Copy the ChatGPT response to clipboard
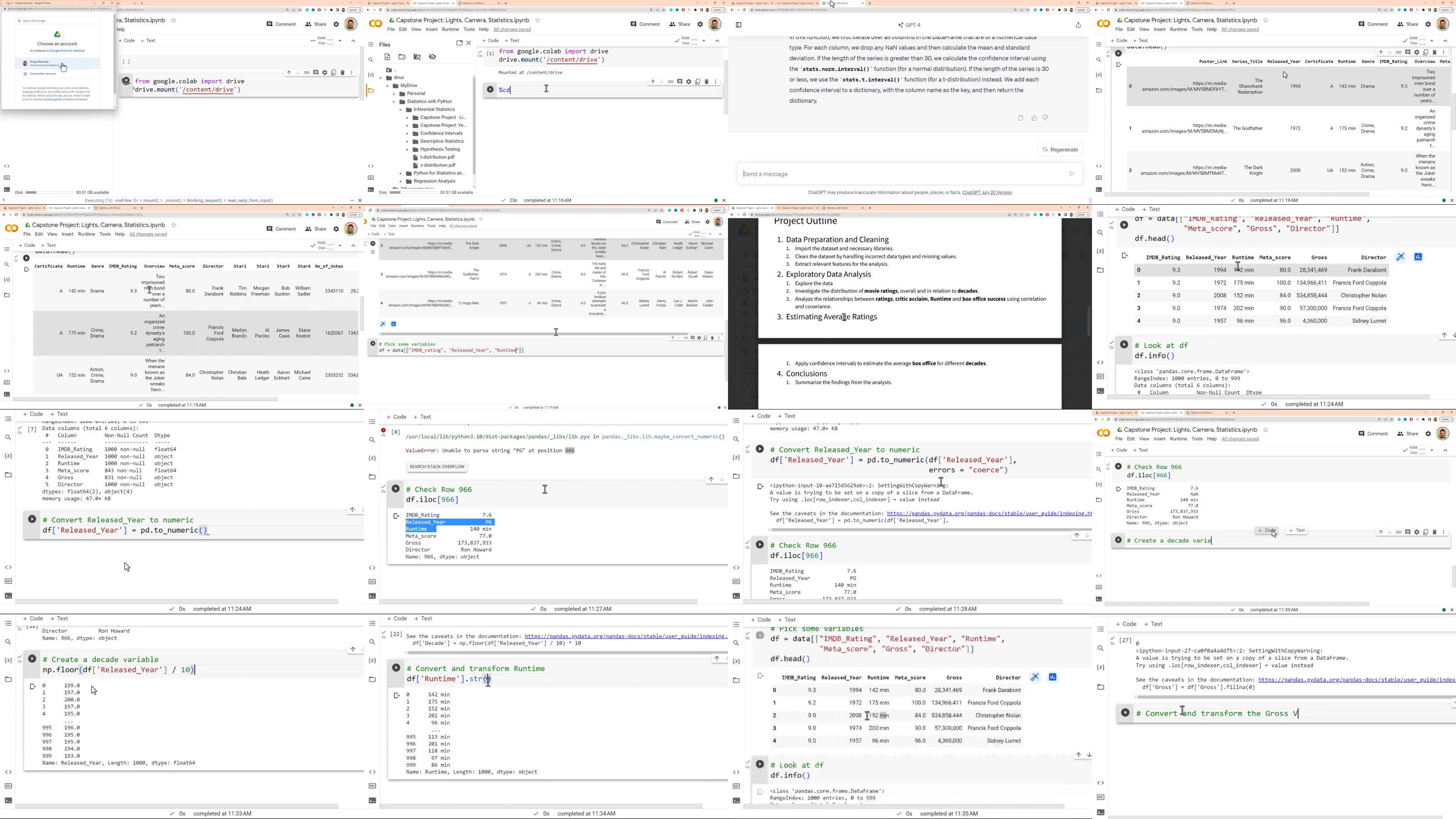Image resolution: width=1456 pixels, height=819 pixels. click(x=1020, y=118)
